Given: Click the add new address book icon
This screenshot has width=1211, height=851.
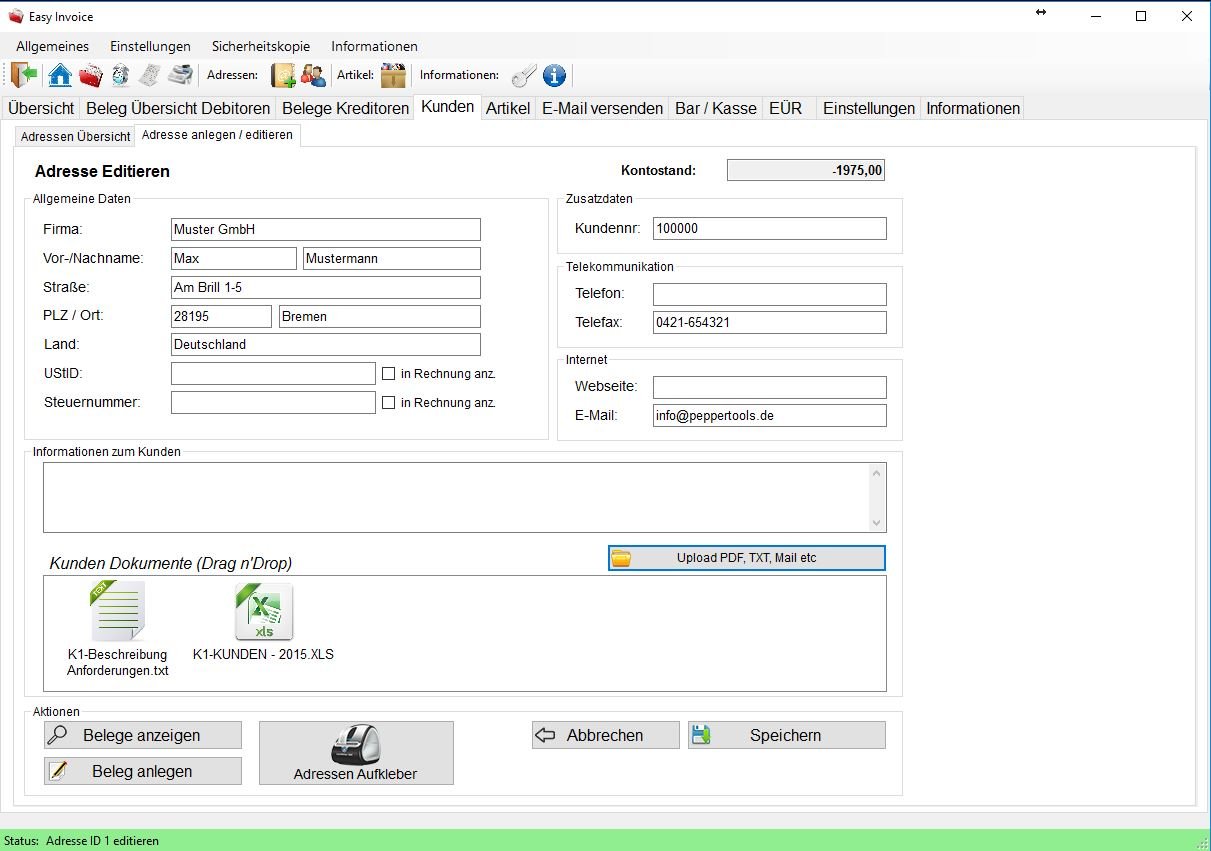Looking at the screenshot, I should pos(283,75).
